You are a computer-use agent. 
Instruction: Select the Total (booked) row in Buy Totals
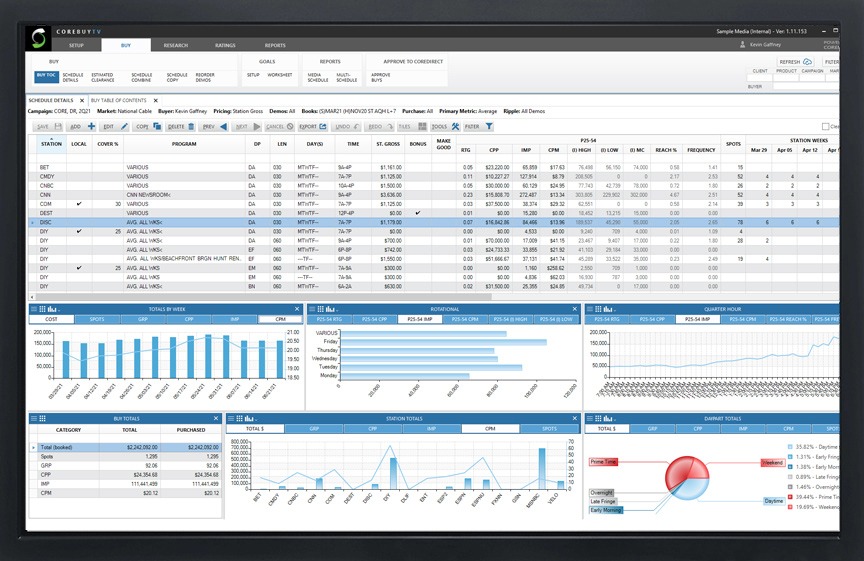126,447
